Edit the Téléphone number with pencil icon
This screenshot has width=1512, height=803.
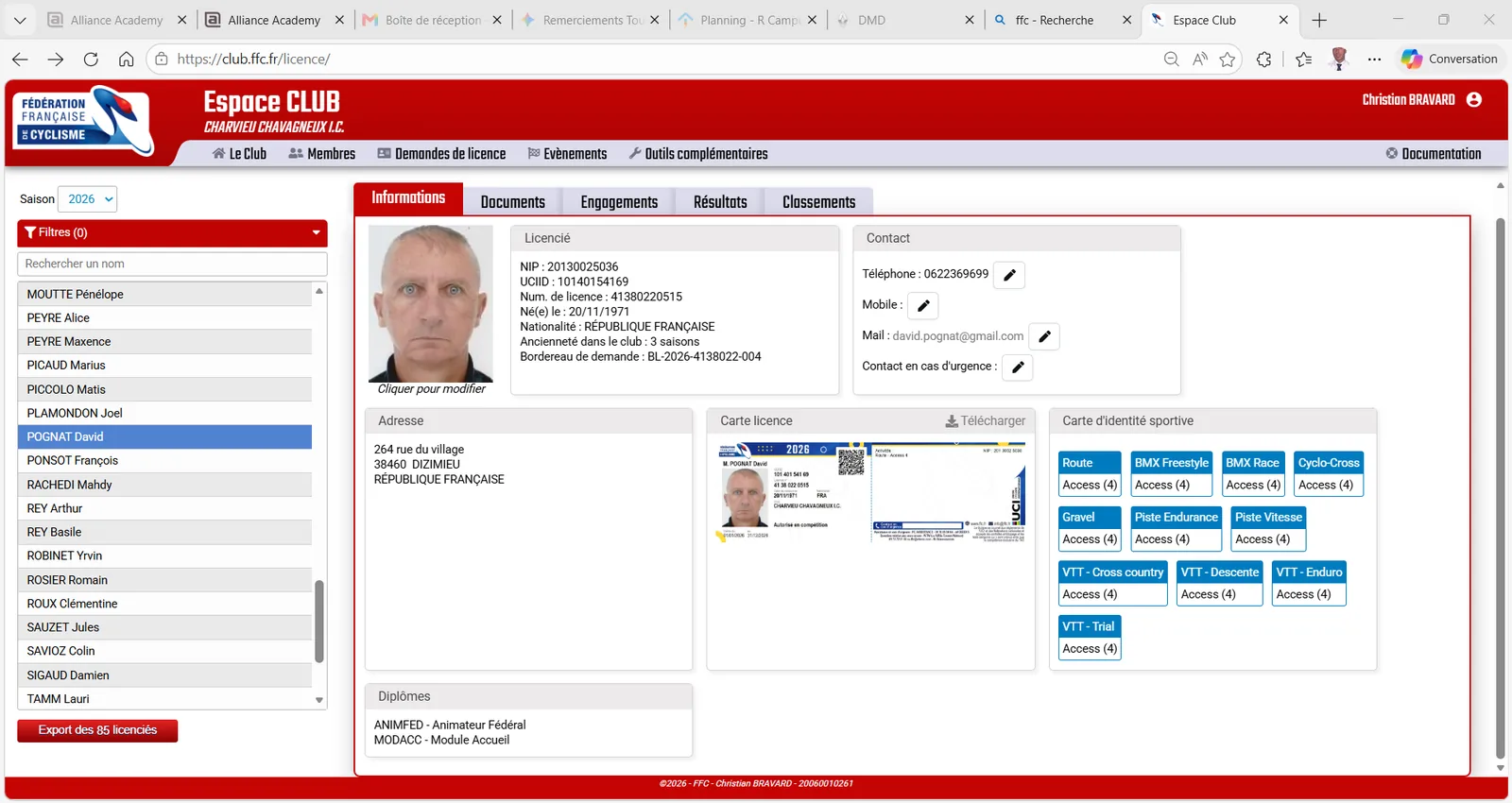pyautogui.click(x=1009, y=275)
